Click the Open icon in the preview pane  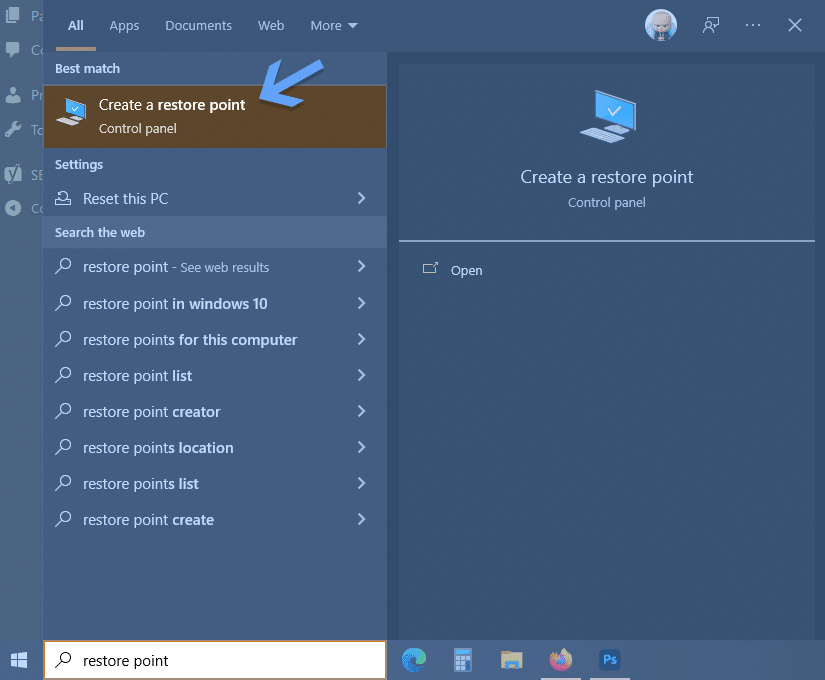point(430,268)
